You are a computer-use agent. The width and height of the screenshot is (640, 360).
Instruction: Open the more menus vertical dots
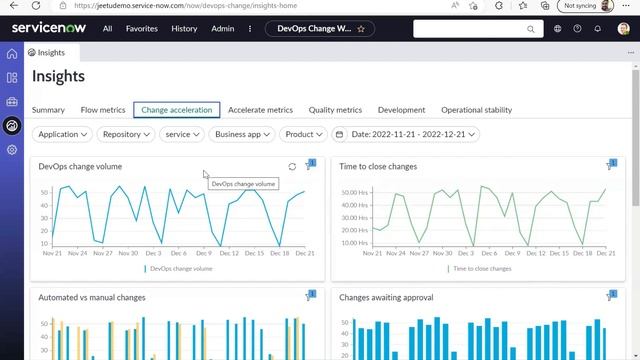point(250,29)
